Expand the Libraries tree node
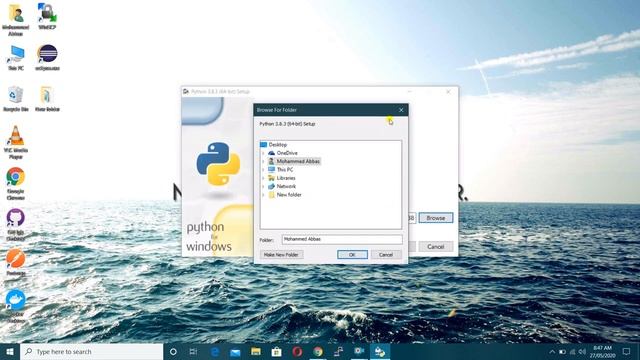640x360 pixels. 263,178
